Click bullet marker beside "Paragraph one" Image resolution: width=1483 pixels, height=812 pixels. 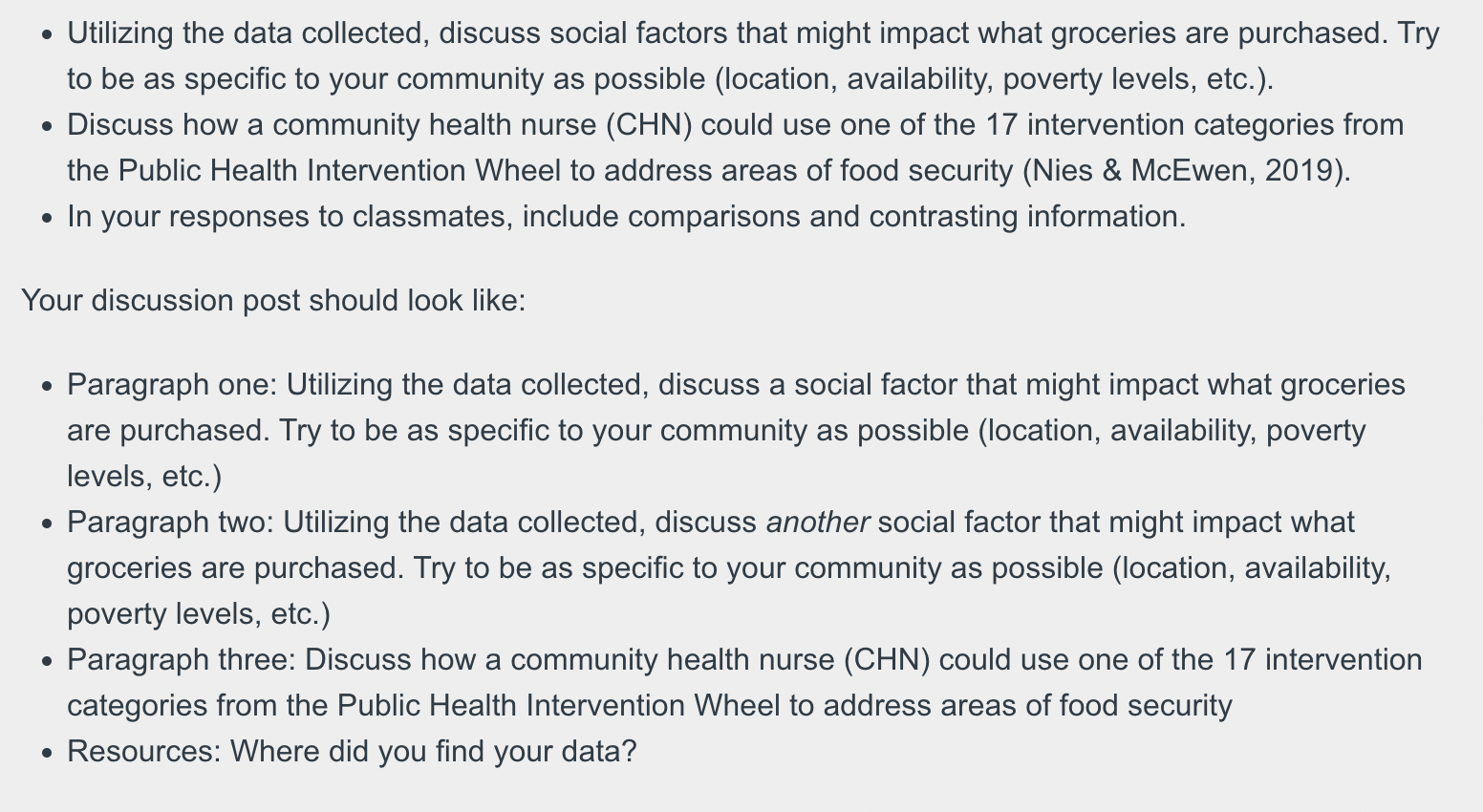[x=47, y=387]
